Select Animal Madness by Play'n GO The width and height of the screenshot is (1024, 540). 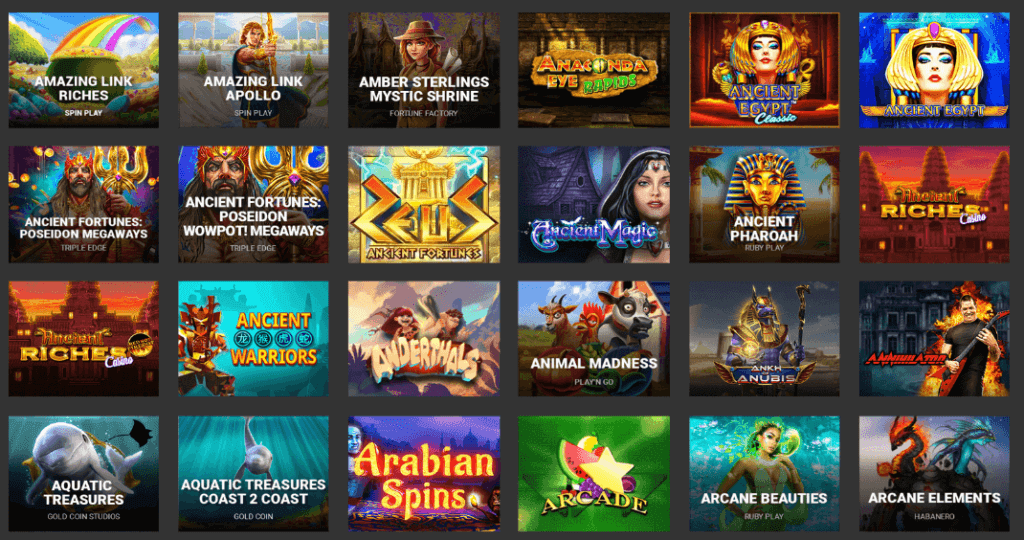(x=594, y=339)
